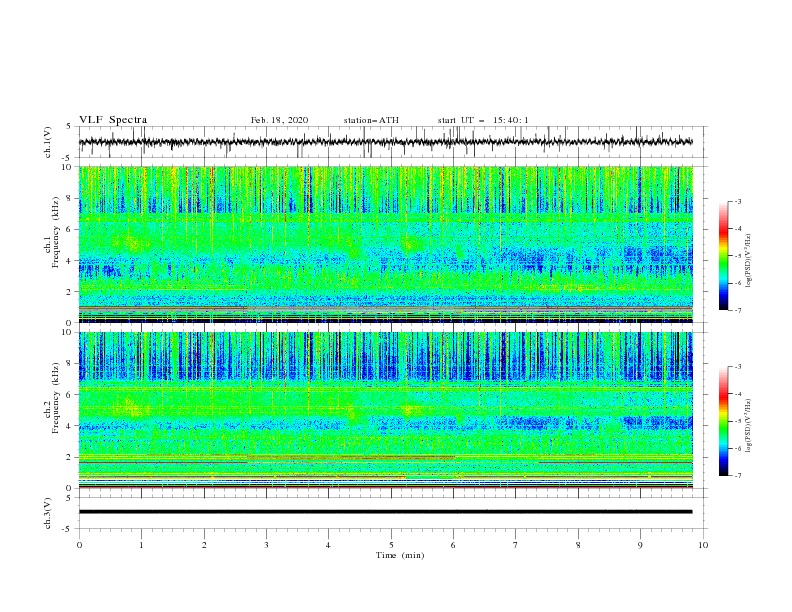Screen dimensions: 792x612
Task: Click the "2" frequency tick of the ch.2 spectrogram
Action: 70,457
